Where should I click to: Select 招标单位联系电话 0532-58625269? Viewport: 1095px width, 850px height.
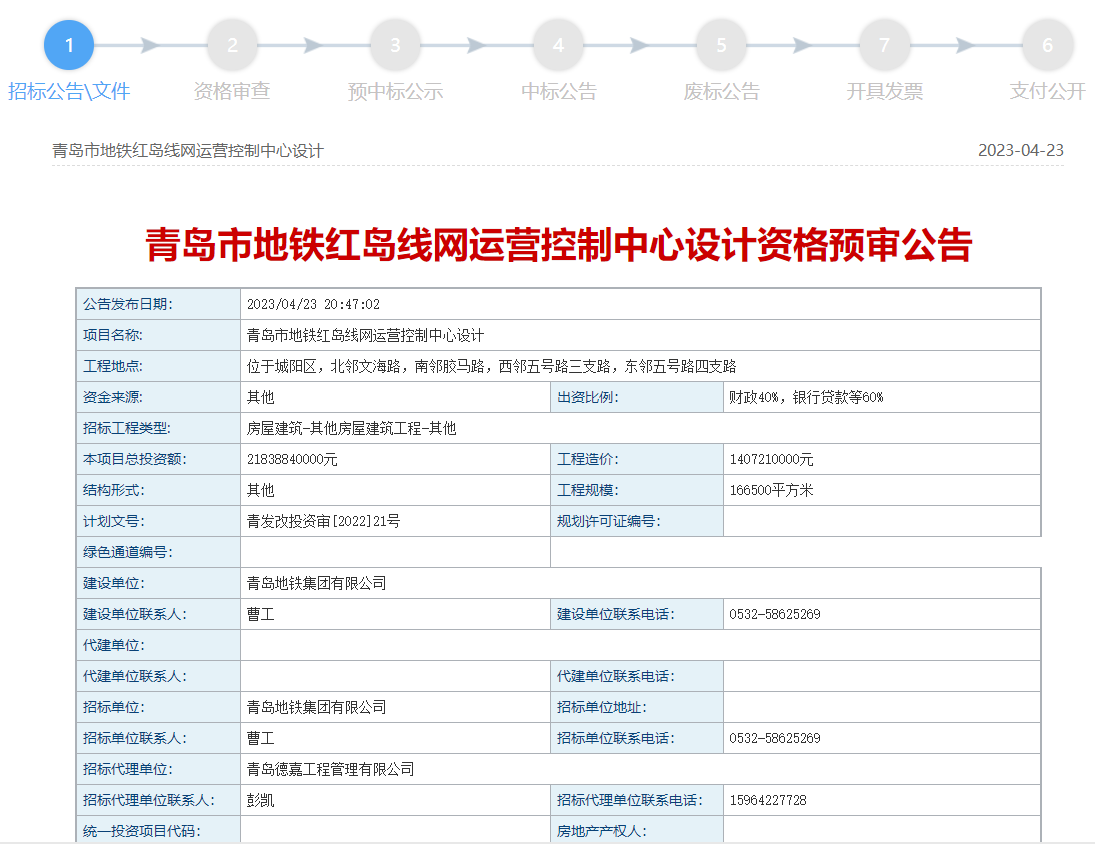click(x=774, y=738)
